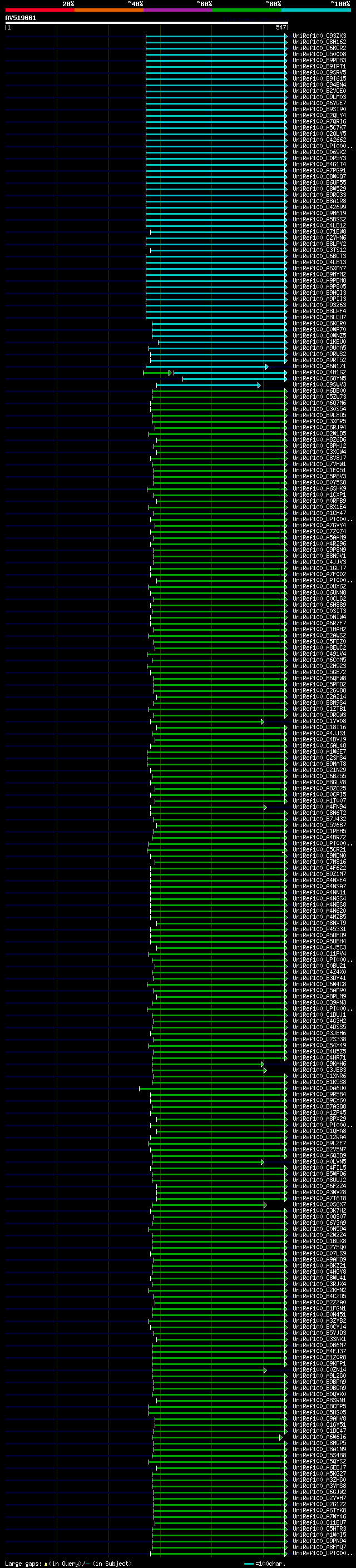Select the UniRef100_Q9SWV3 label
The width and height of the screenshot is (356, 1568).
319,385
